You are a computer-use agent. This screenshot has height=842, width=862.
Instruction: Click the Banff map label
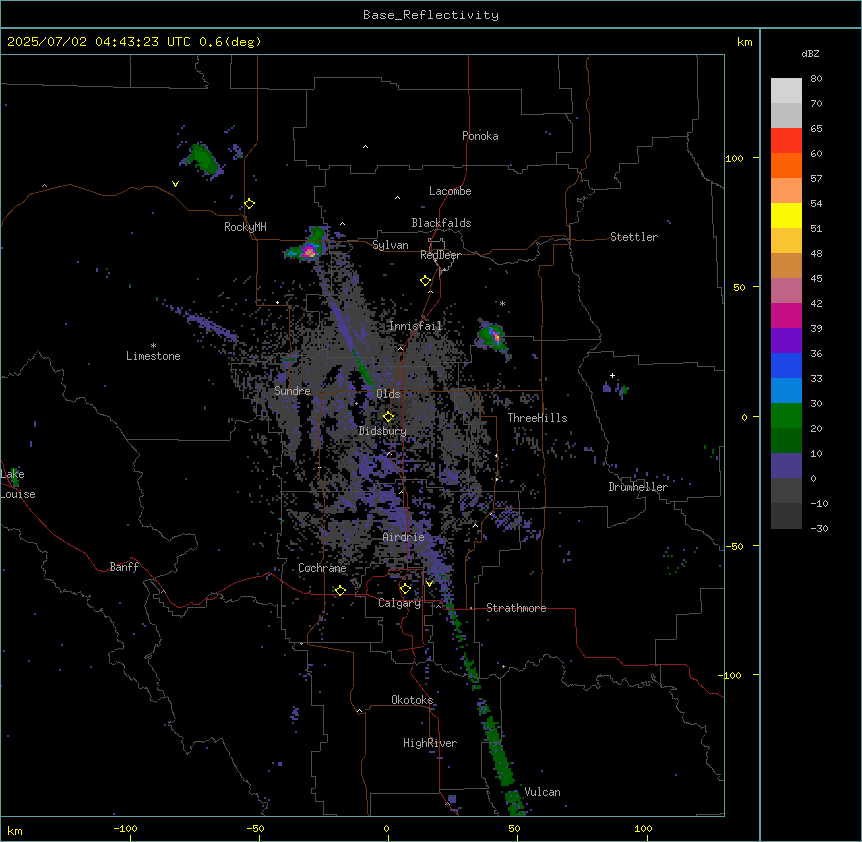coord(124,567)
